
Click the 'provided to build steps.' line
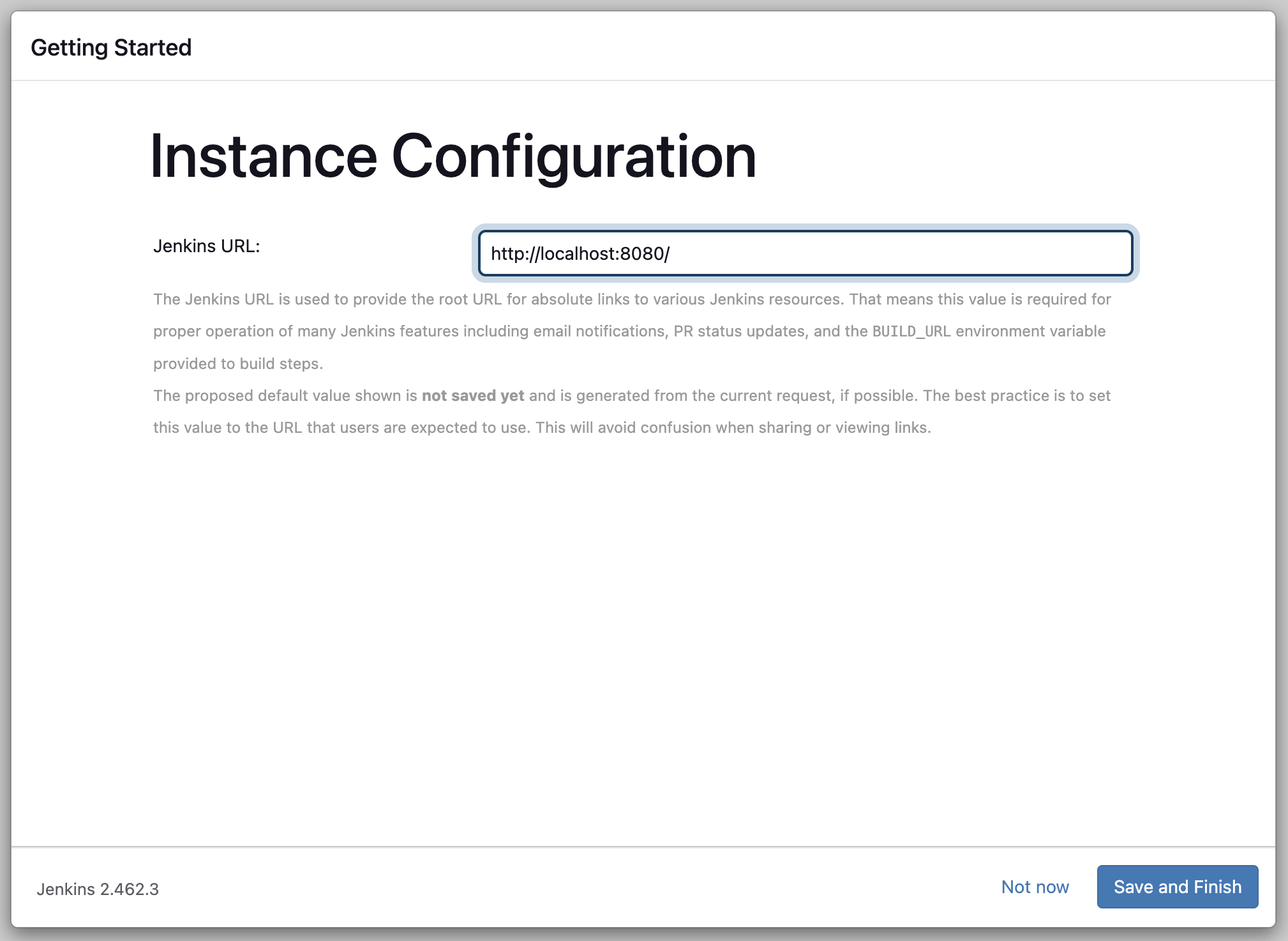[x=238, y=364]
